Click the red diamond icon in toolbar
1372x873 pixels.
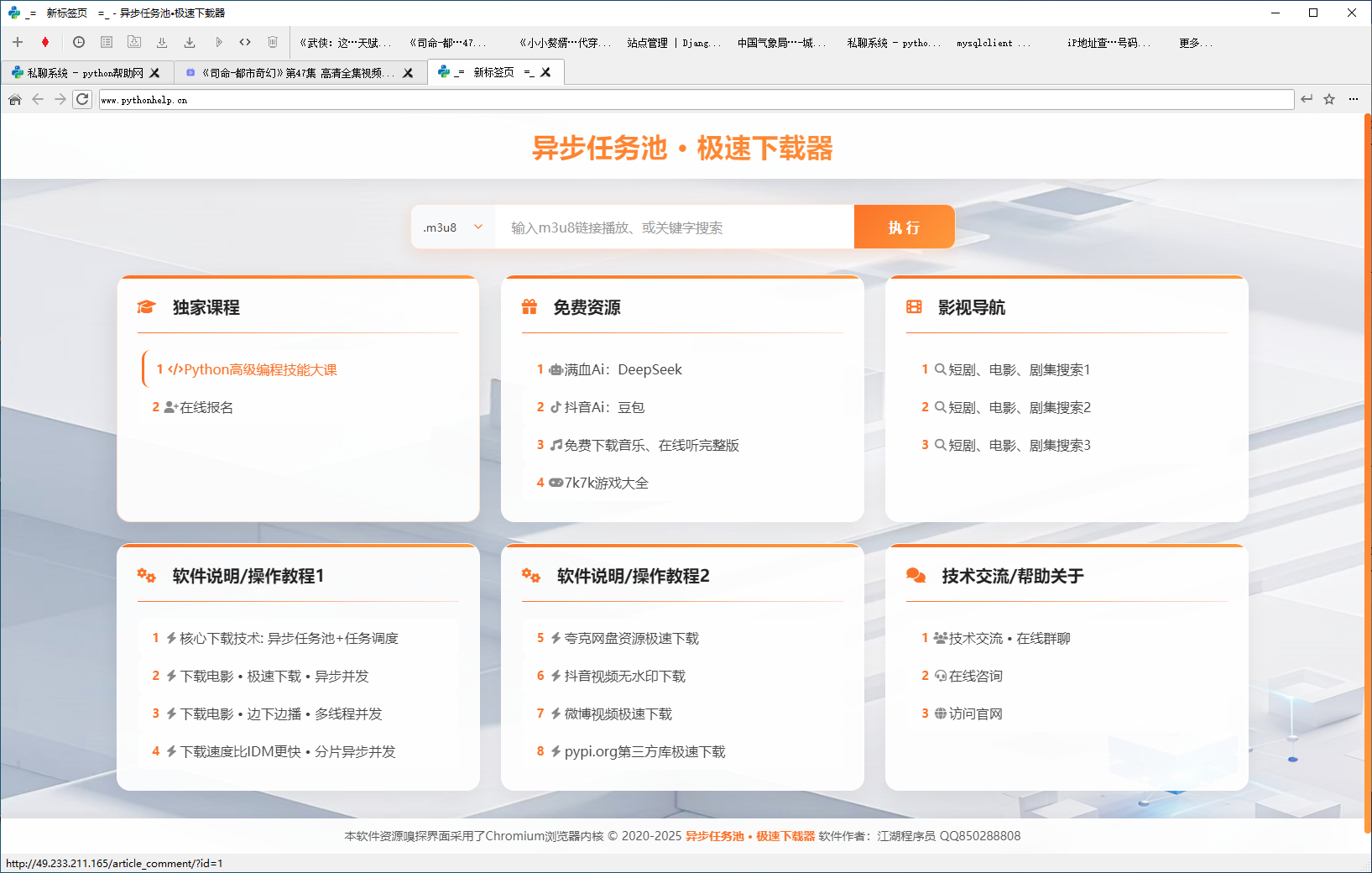click(45, 42)
